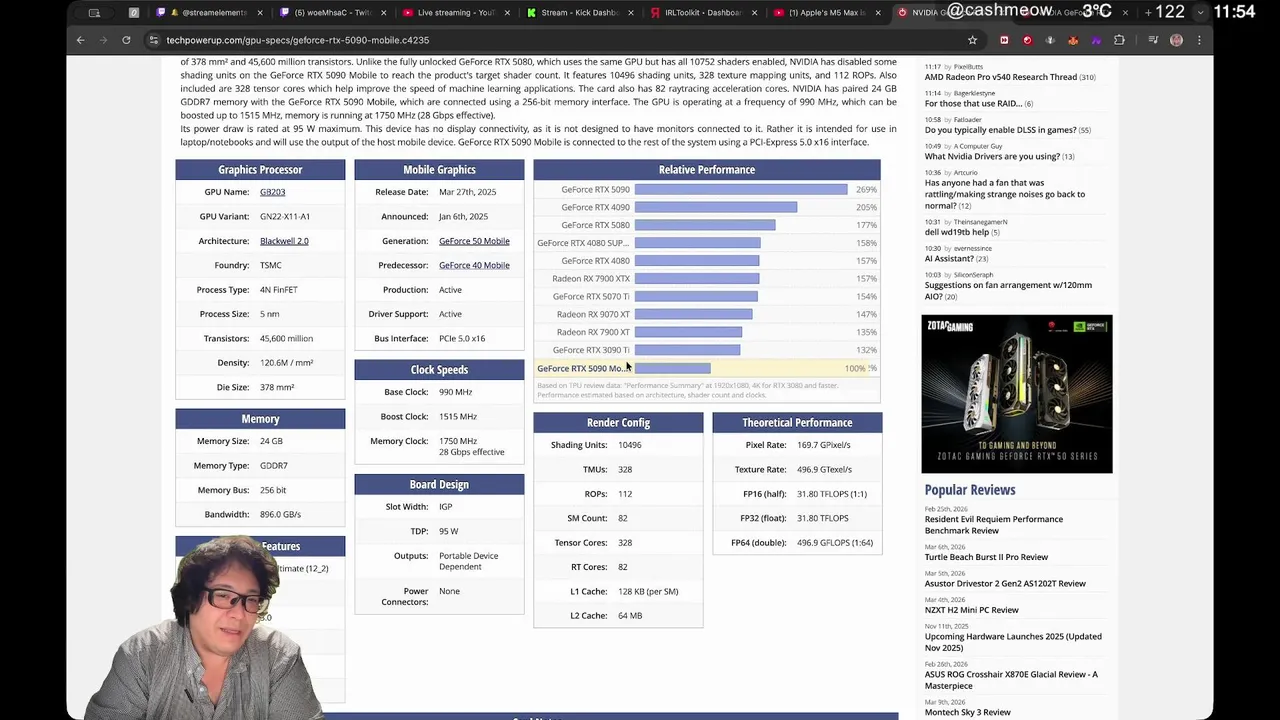Screen dimensions: 1280x720
Task: Open Resident Evil Requiem Performance Benchmark Review
Action: [x=994, y=525]
